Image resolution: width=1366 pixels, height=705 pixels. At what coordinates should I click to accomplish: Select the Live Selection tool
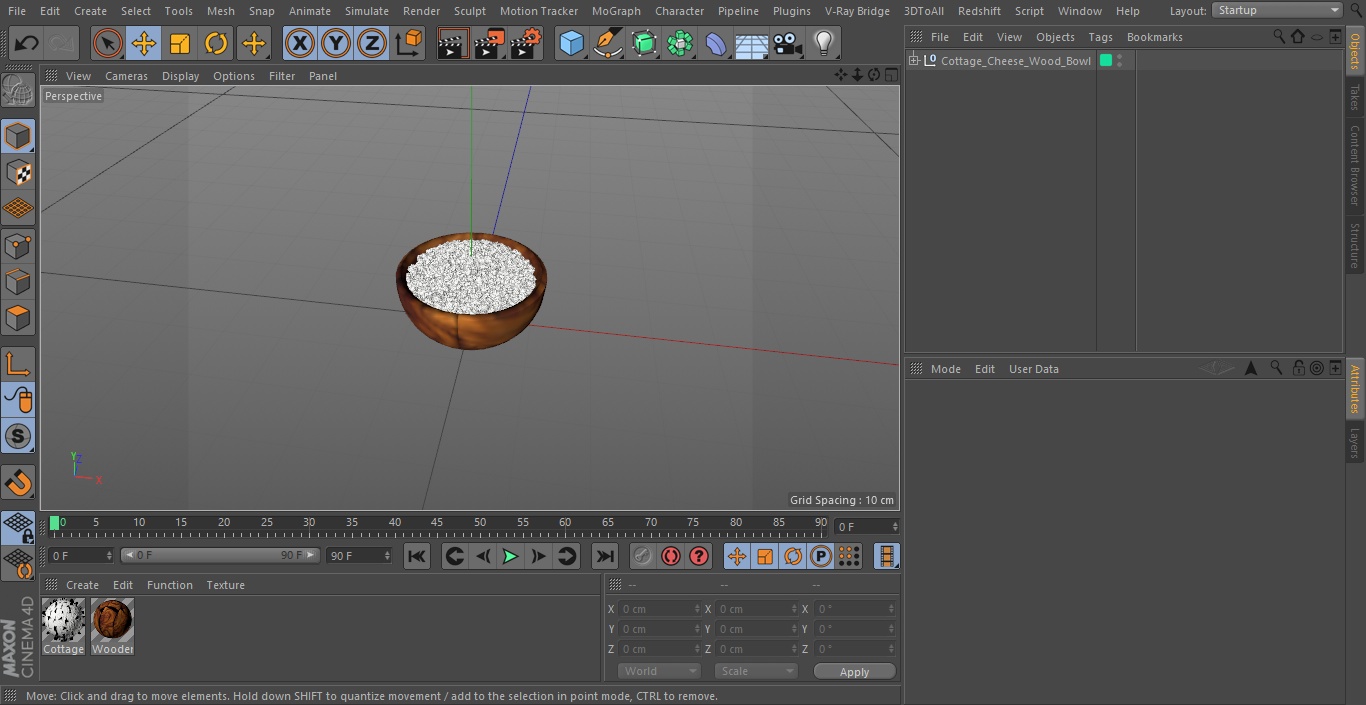pos(108,43)
